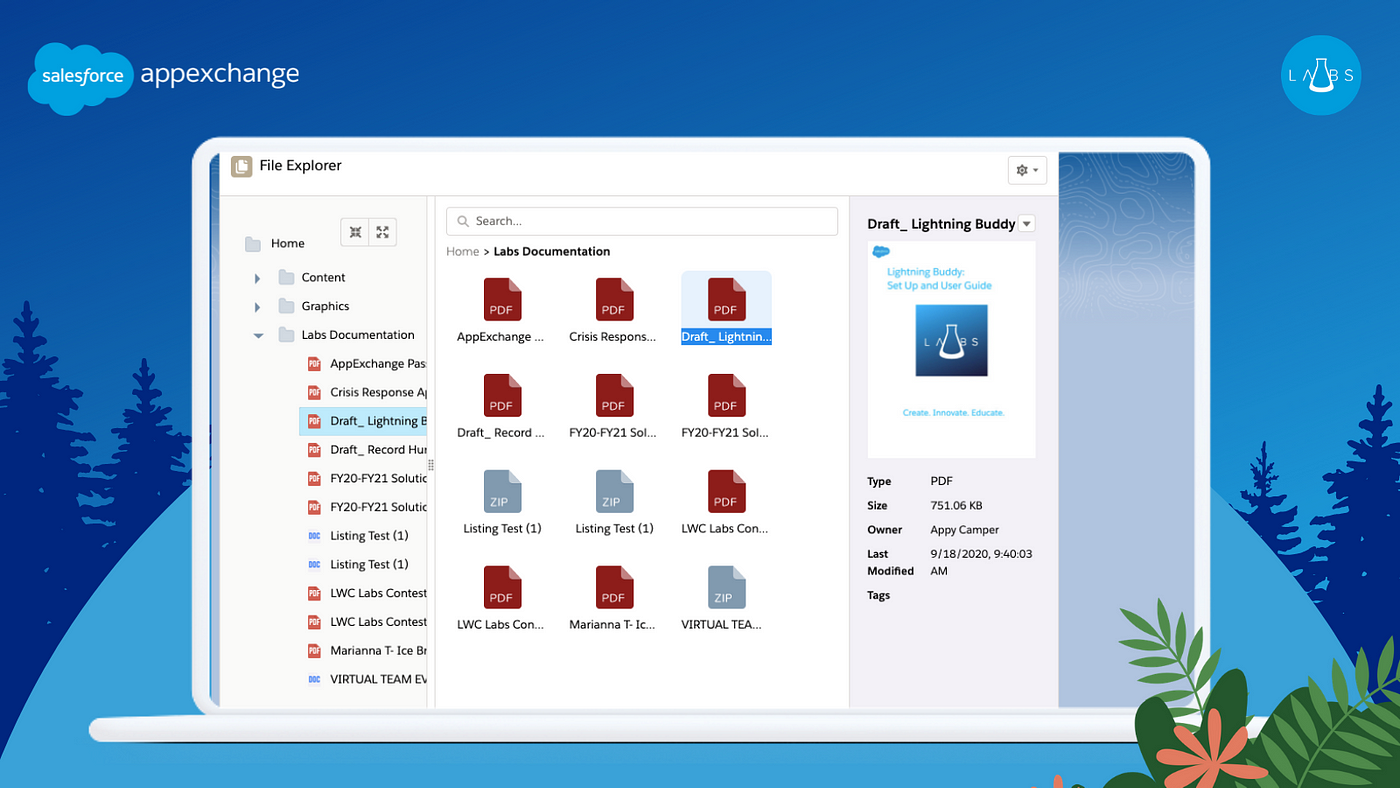Click the Owner label in details panel

coord(884,530)
